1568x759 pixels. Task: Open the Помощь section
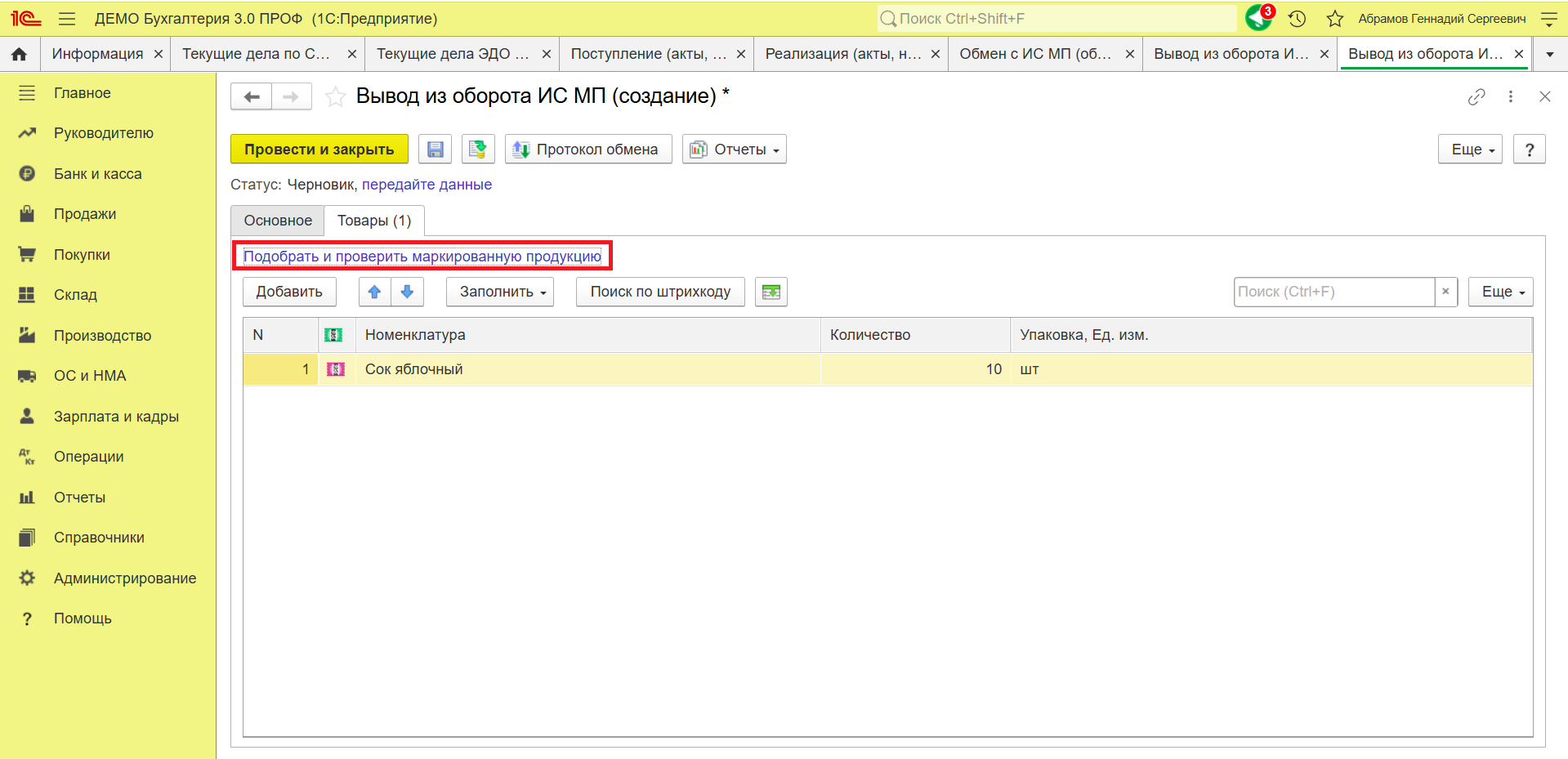pos(108,618)
